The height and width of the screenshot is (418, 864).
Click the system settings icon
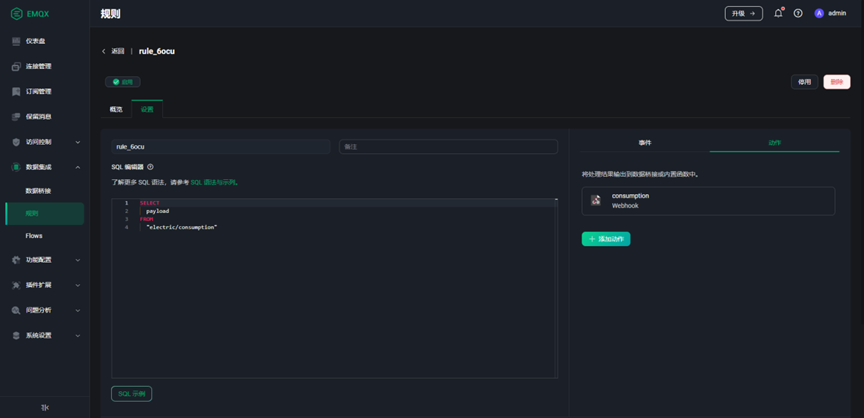17,335
